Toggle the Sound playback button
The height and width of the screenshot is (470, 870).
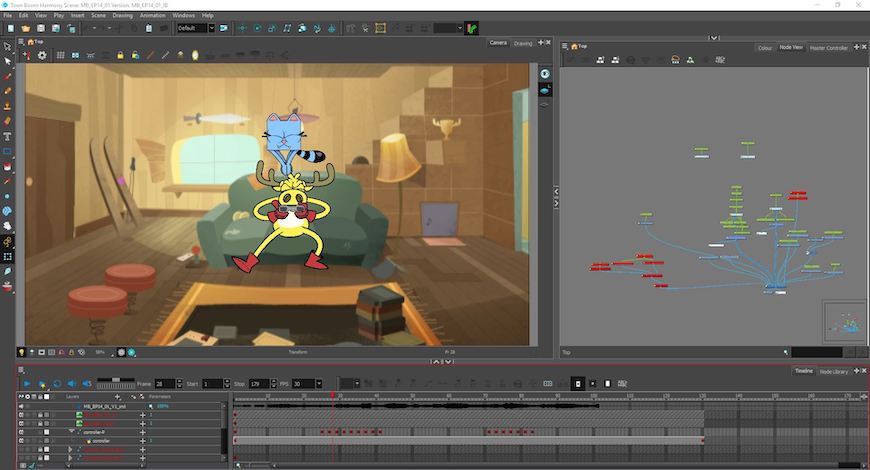coord(72,383)
